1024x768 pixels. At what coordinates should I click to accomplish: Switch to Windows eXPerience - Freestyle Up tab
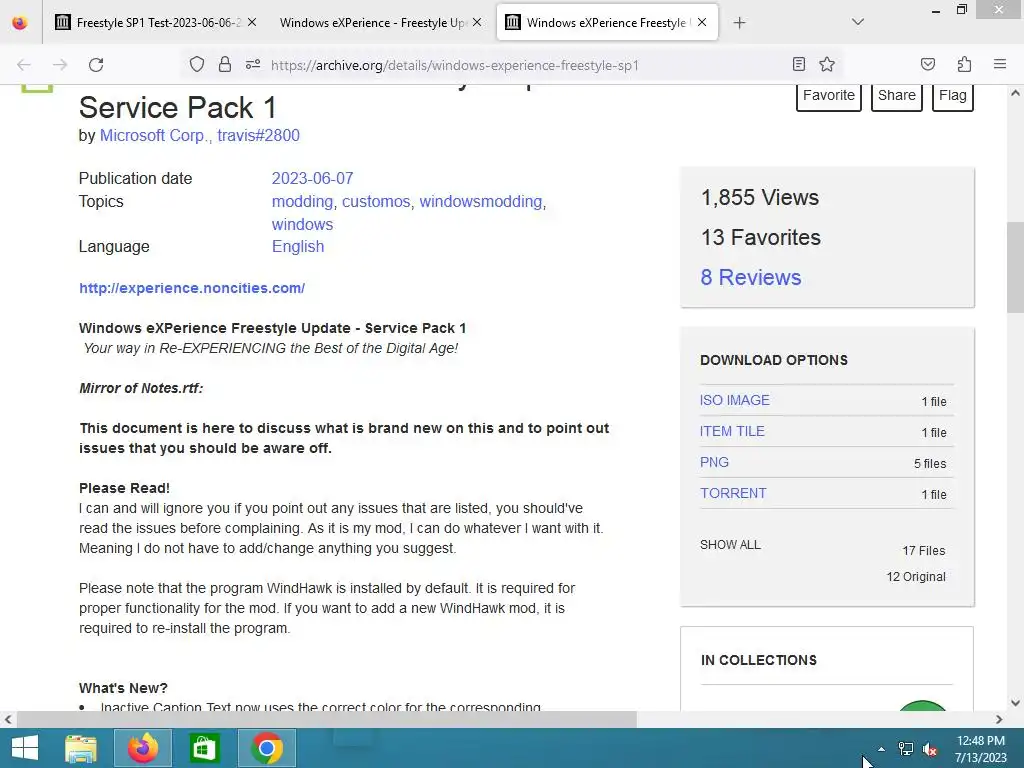[381, 23]
